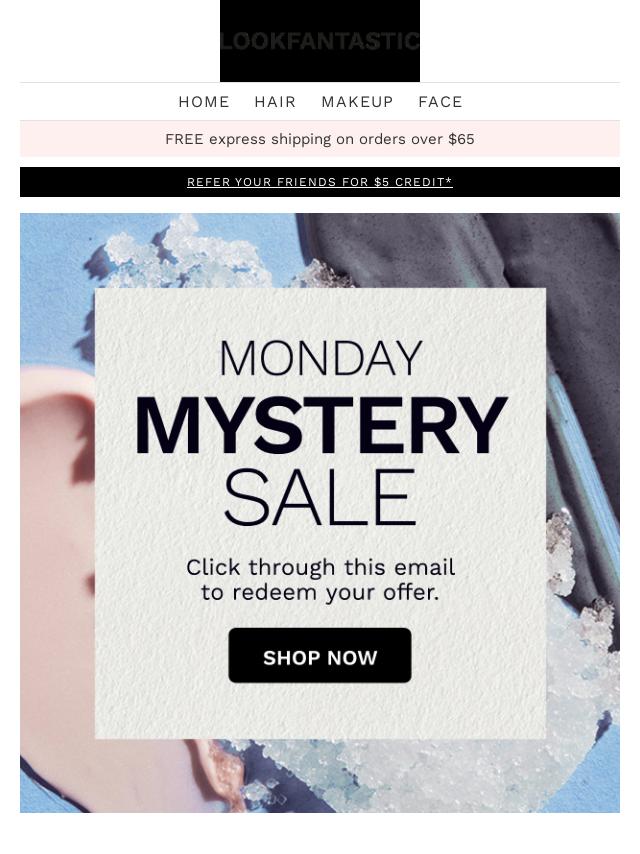This screenshot has width=640, height=854.
Task: Click the free express shipping banner
Action: coord(320,139)
